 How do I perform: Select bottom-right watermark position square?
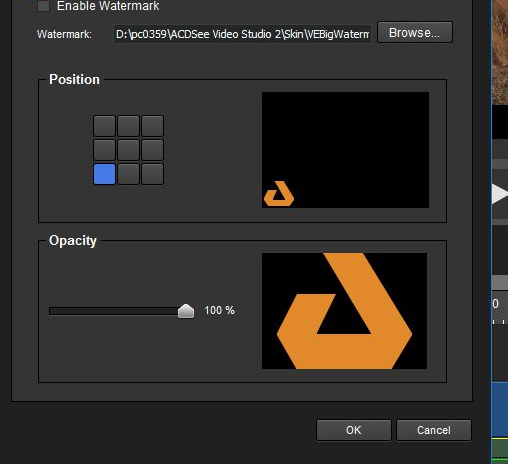click(152, 174)
